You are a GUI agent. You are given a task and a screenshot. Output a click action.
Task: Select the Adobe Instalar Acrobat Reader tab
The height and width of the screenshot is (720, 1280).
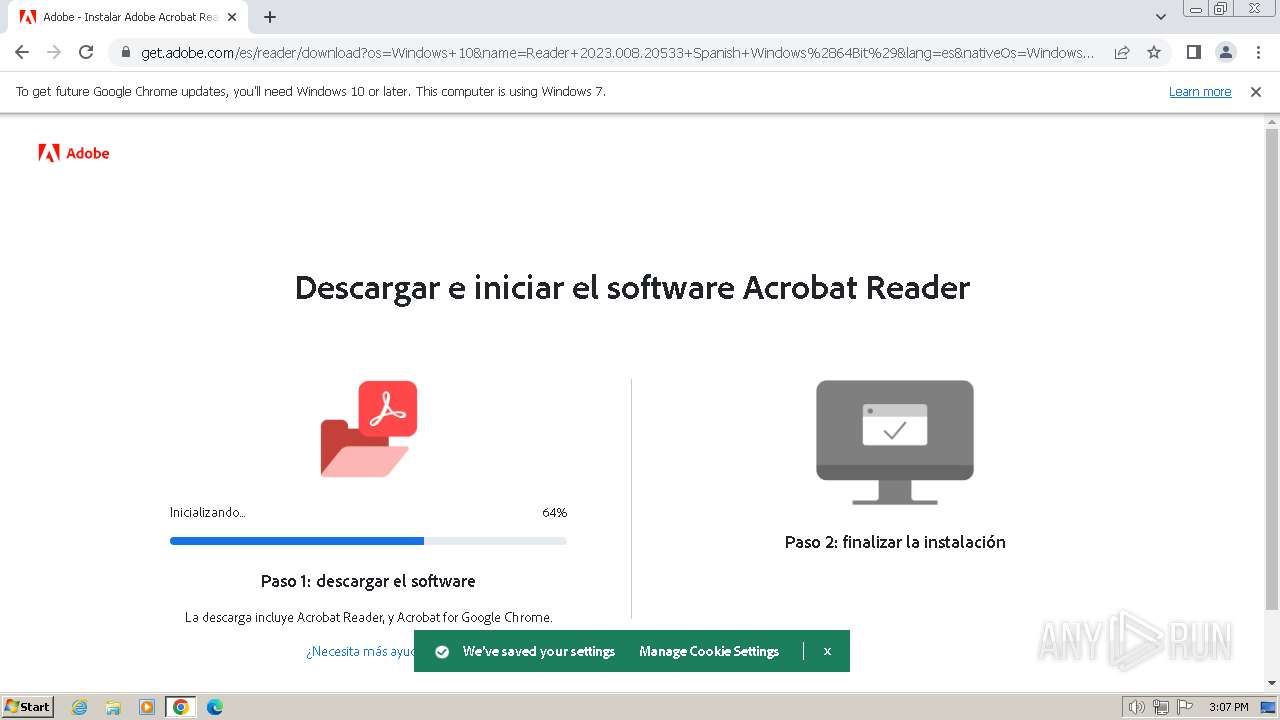click(x=128, y=17)
